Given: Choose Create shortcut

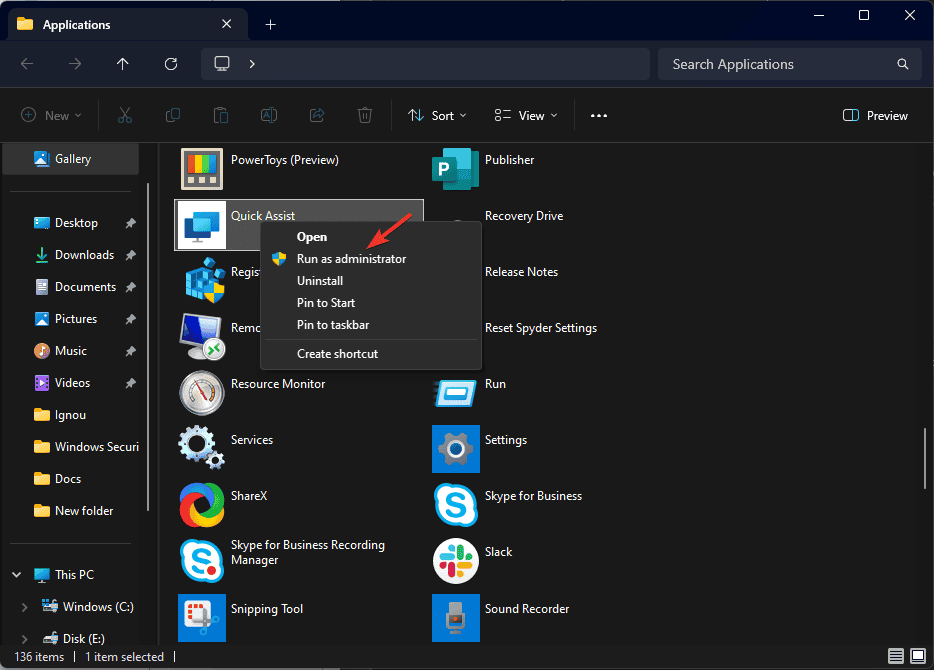Looking at the screenshot, I should [x=371, y=354].
